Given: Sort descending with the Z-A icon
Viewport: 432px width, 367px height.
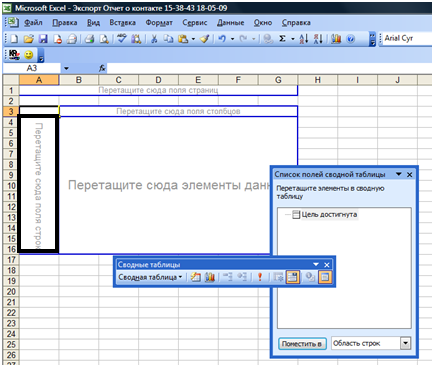Looking at the screenshot, I should click(x=318, y=39).
